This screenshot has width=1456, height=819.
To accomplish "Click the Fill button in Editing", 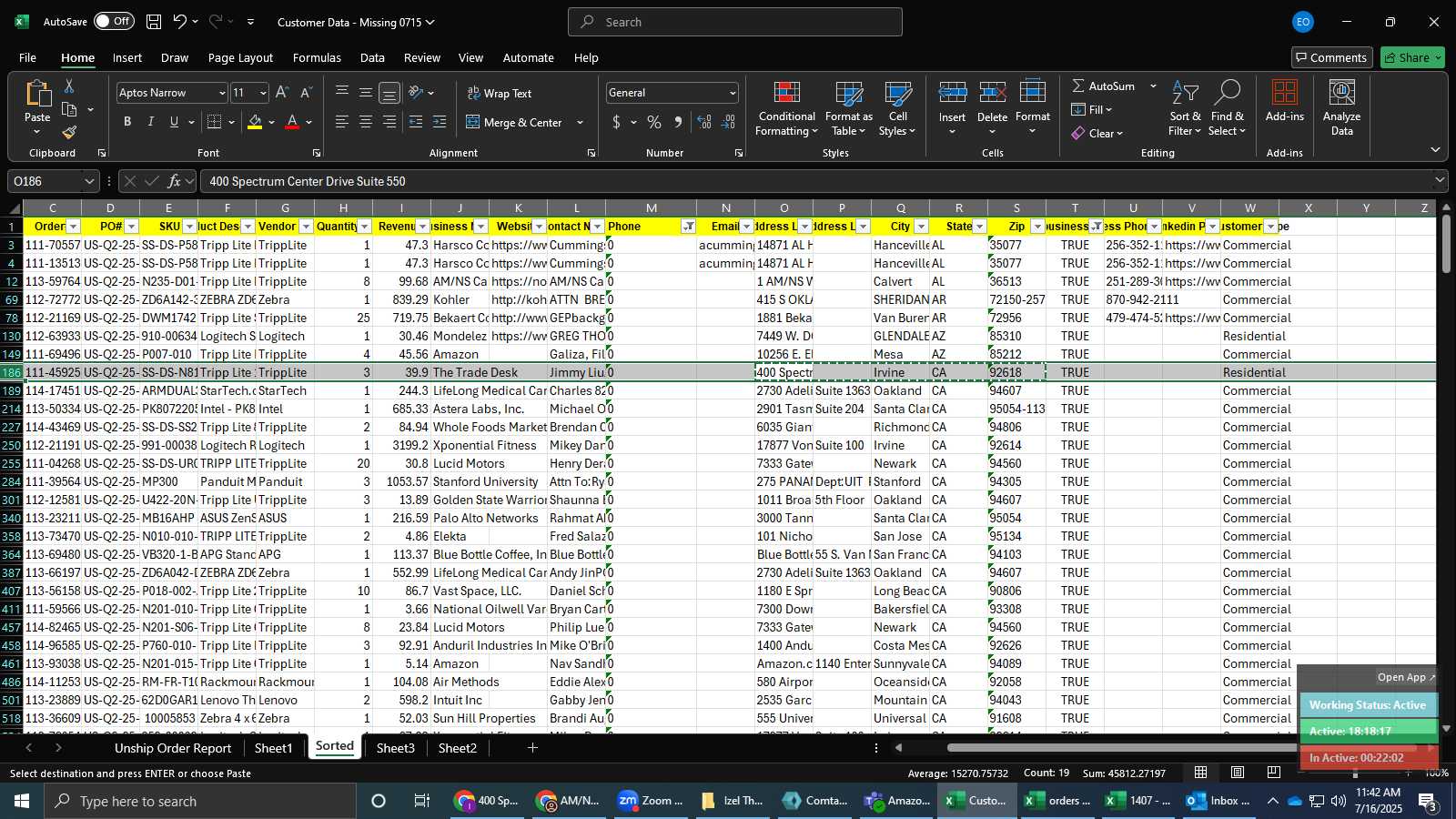I will click(1091, 109).
